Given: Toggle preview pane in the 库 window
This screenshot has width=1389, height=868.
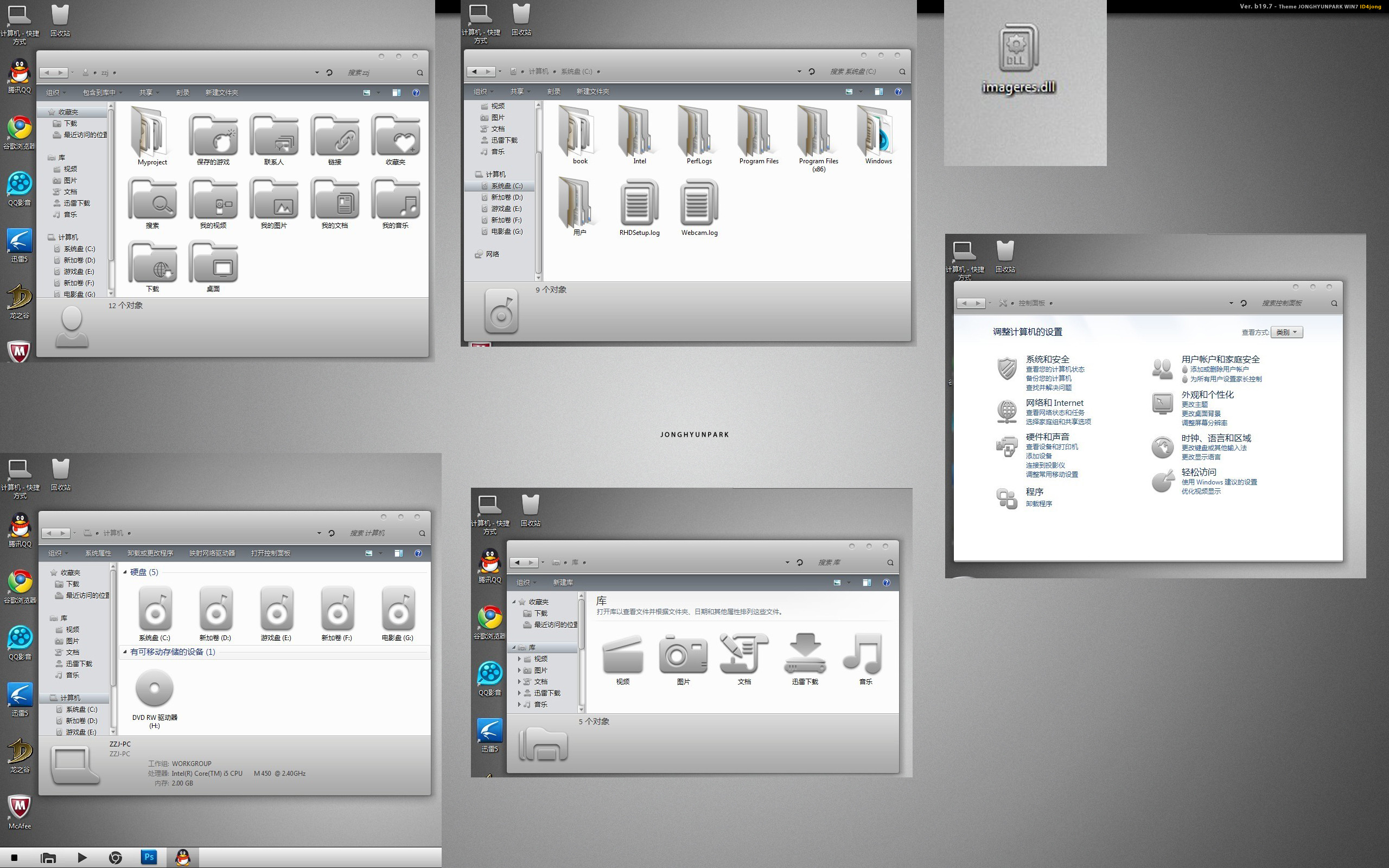Looking at the screenshot, I should click(x=866, y=583).
